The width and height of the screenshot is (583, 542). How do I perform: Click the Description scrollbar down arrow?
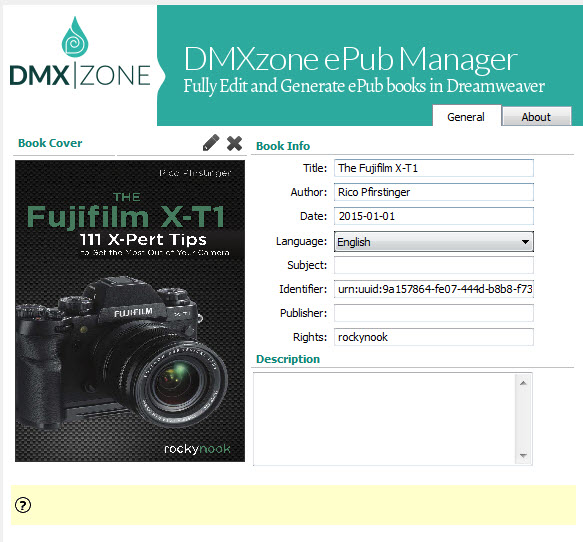pyautogui.click(x=524, y=455)
